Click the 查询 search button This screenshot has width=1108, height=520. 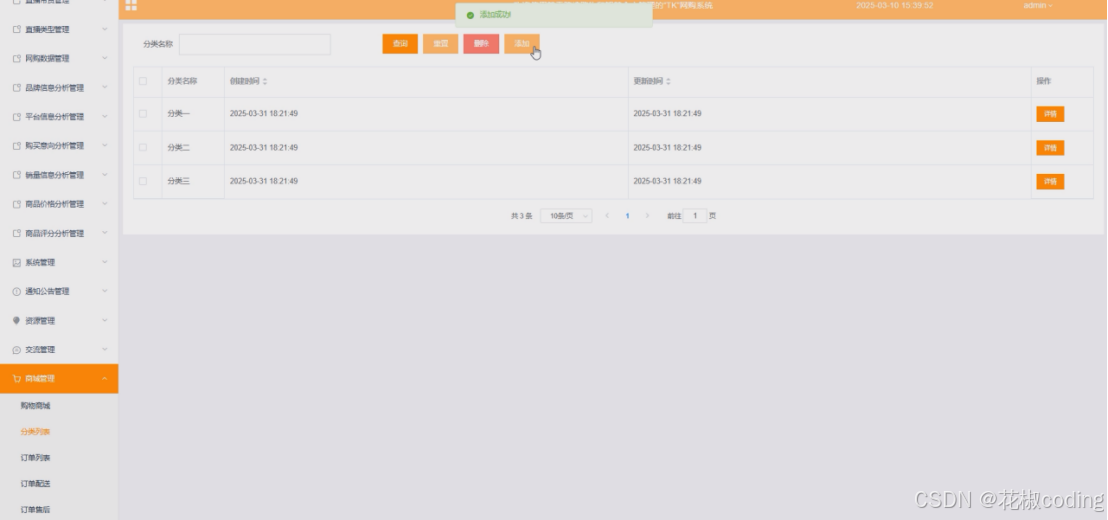(400, 44)
